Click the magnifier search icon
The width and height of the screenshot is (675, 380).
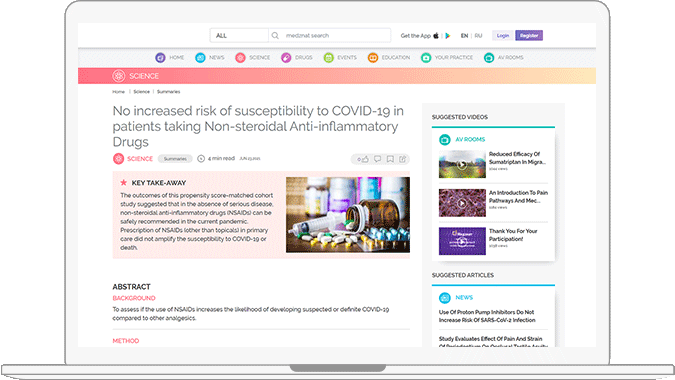[275, 35]
